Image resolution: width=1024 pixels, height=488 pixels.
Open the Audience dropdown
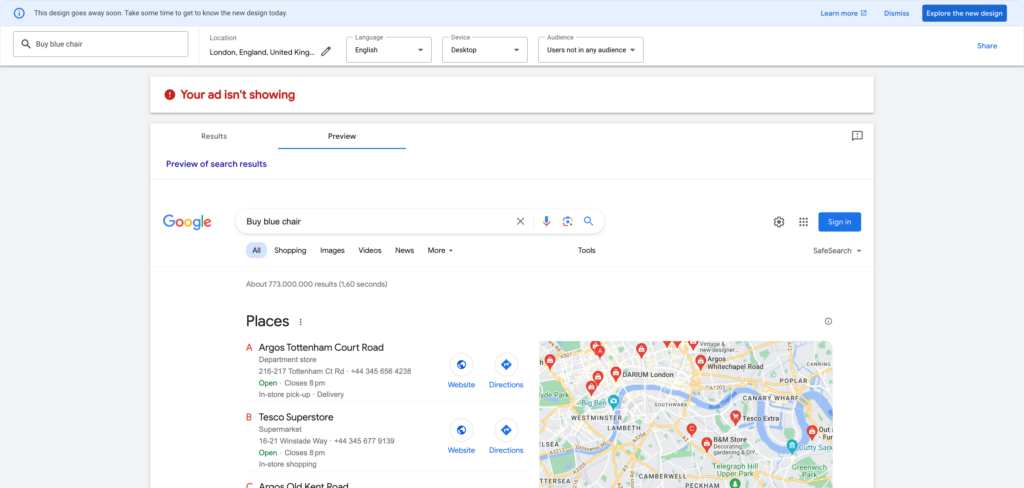click(x=590, y=49)
